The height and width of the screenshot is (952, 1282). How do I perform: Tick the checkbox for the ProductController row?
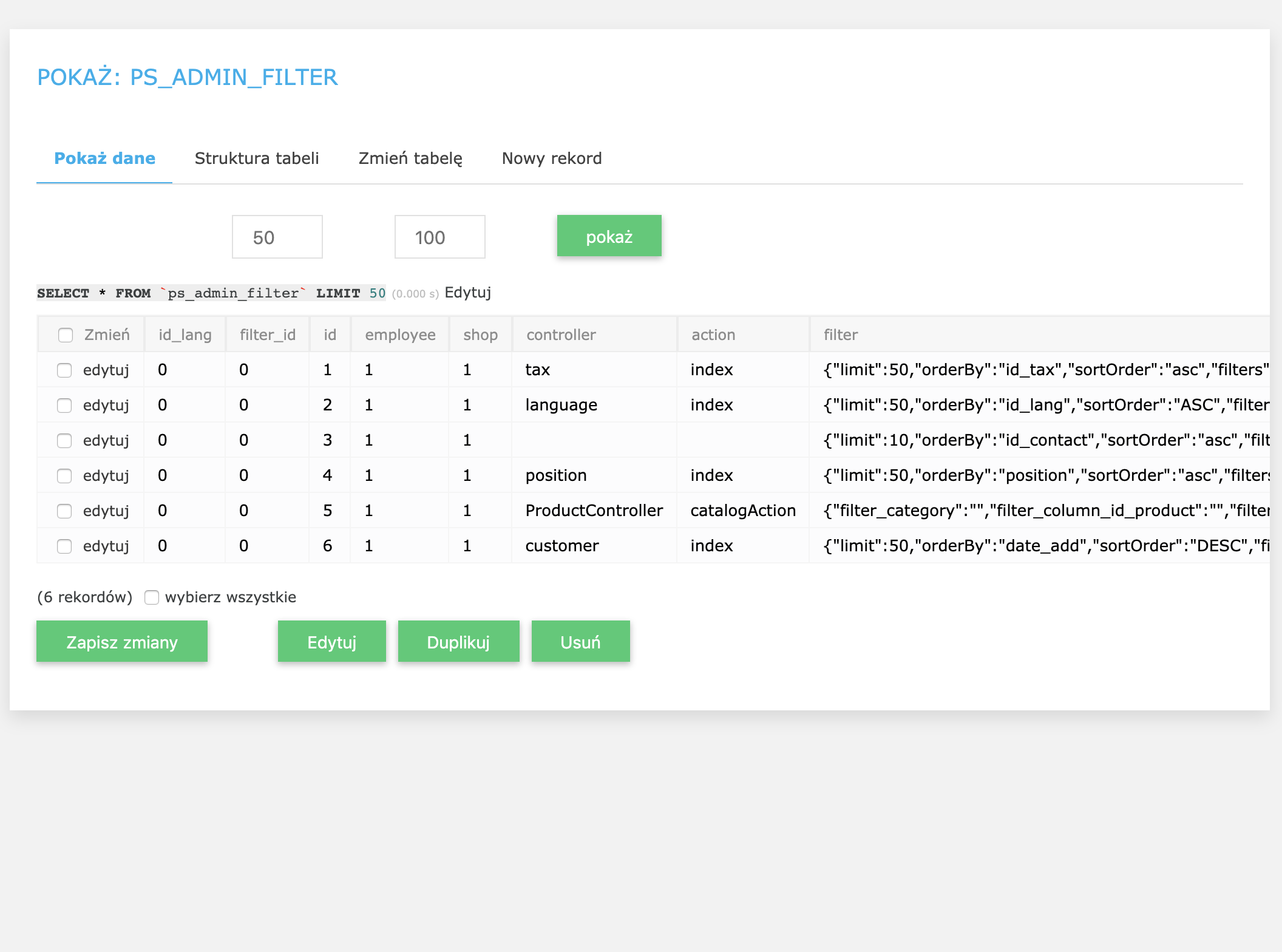coord(64,511)
